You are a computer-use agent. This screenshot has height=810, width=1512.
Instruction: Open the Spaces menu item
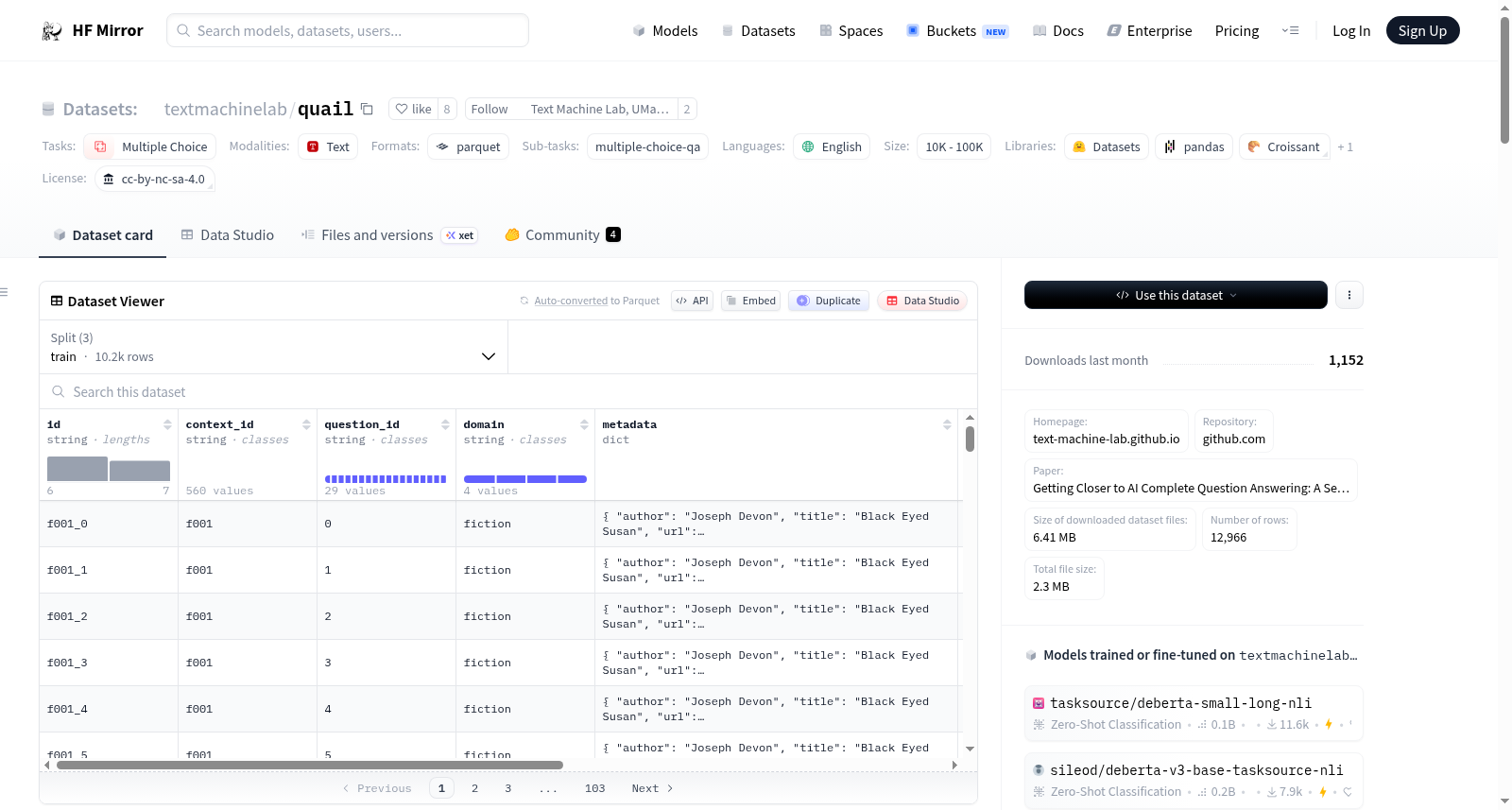(851, 31)
